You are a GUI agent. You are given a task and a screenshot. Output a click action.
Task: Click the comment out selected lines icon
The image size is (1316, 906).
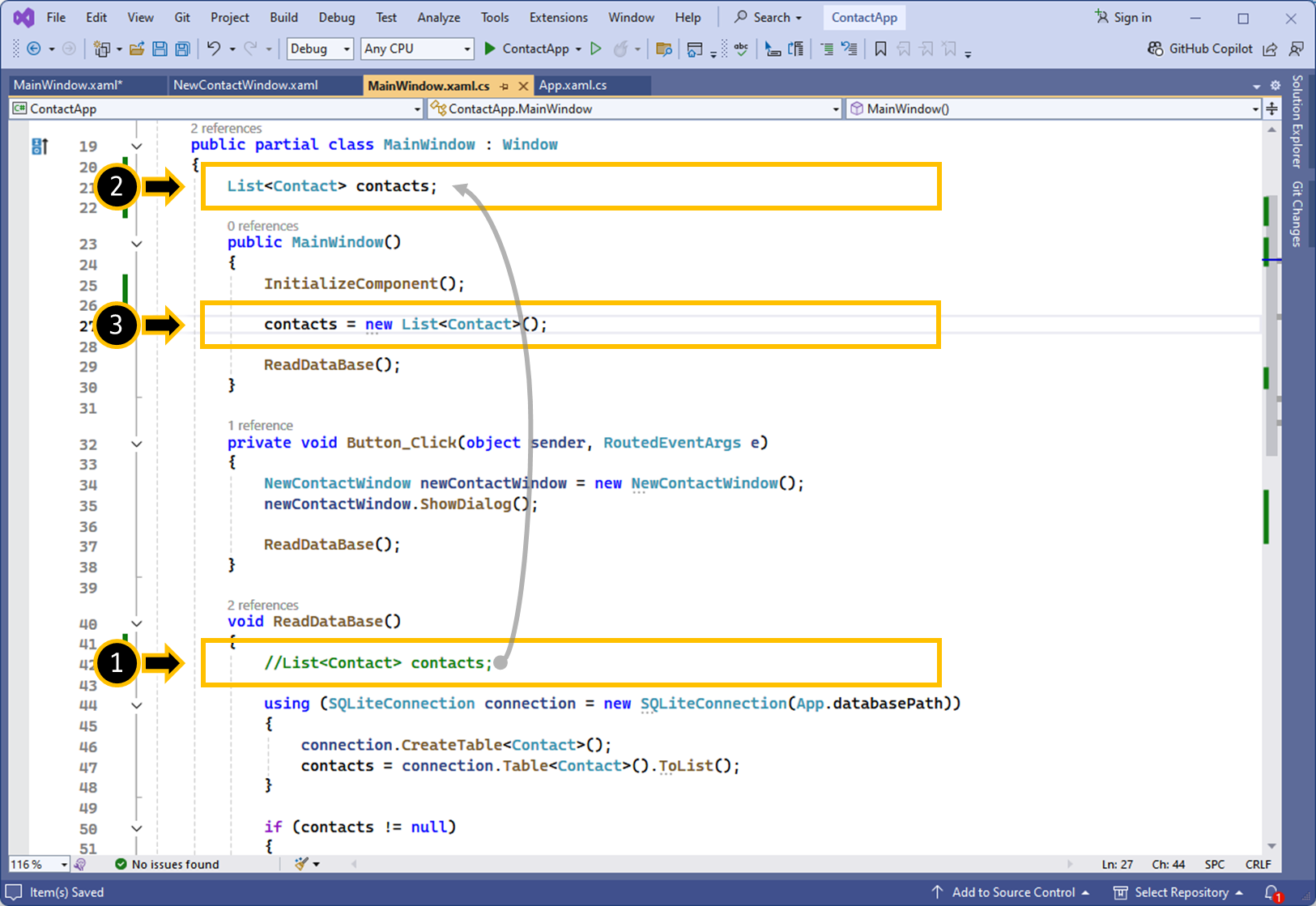826,49
